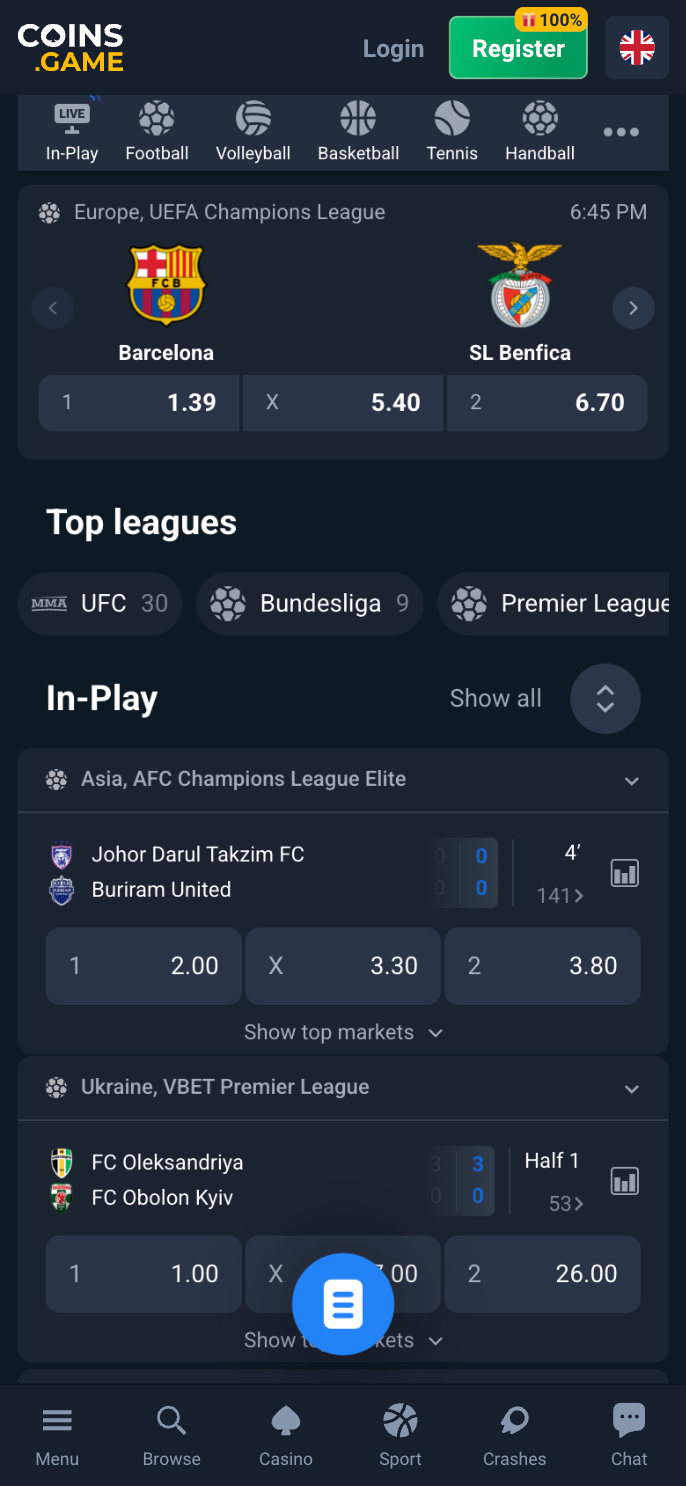The height and width of the screenshot is (1486, 686).
Task: Select the Volleyball sport icon
Action: click(253, 131)
